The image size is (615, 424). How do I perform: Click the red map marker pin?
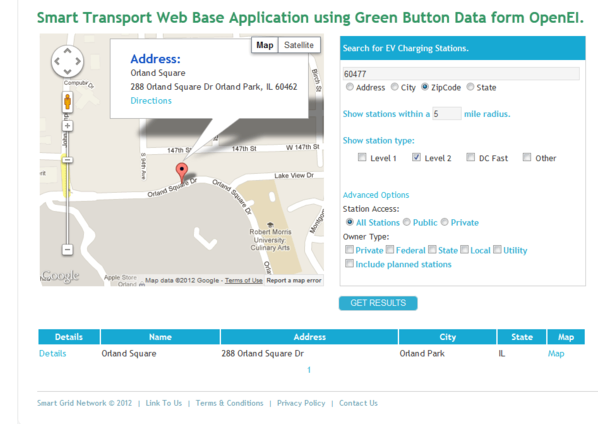pyautogui.click(x=181, y=172)
